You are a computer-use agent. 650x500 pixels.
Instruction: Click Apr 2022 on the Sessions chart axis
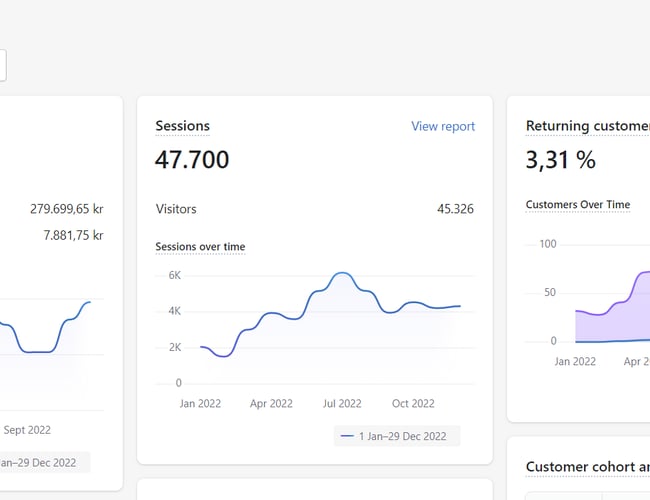pos(271,403)
